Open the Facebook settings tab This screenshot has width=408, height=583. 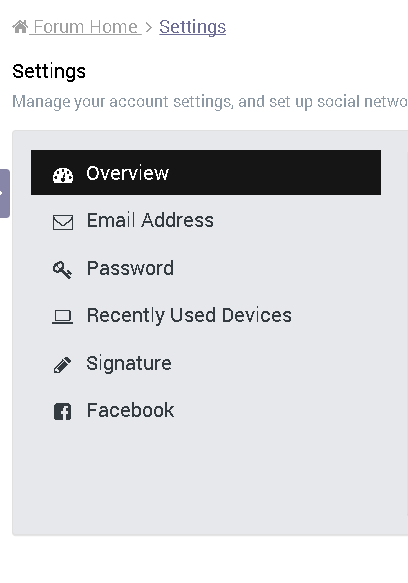pos(206,410)
